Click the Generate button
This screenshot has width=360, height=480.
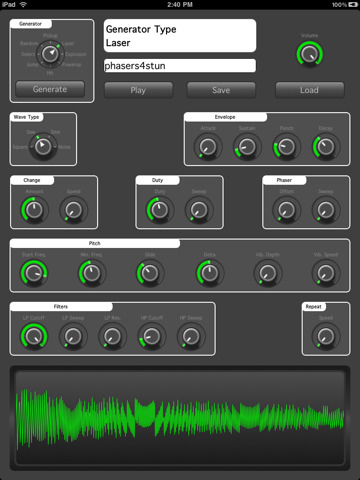coord(50,89)
